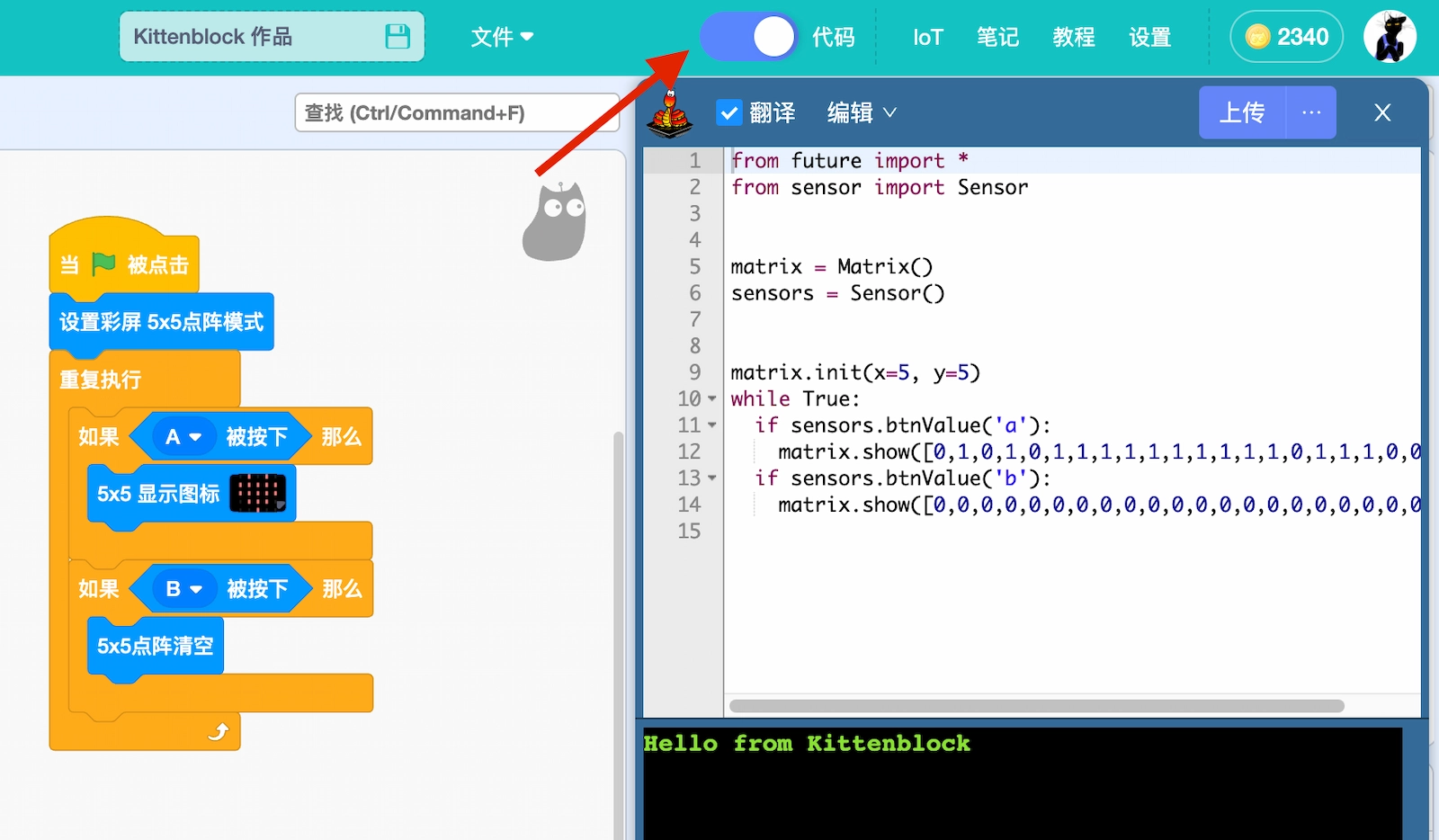The height and width of the screenshot is (840, 1439).
Task: Click the gold coin icon
Action: [1257, 37]
